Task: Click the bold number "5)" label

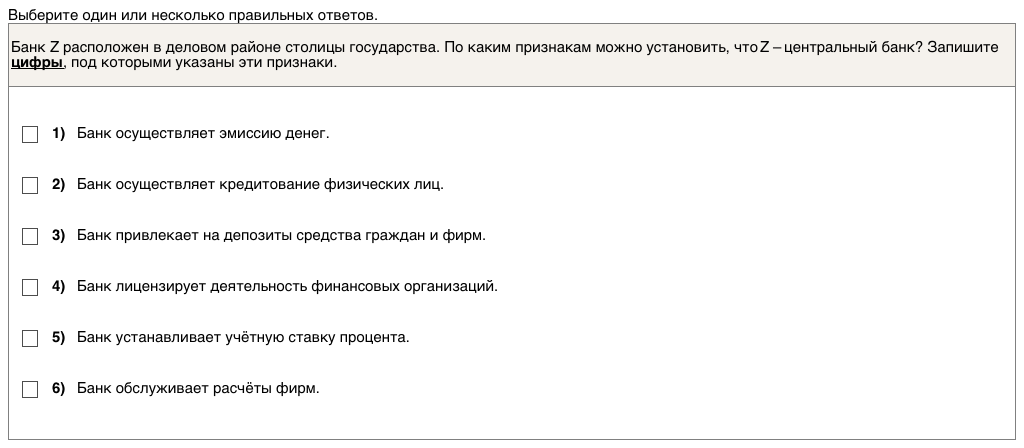Action: 58,337
